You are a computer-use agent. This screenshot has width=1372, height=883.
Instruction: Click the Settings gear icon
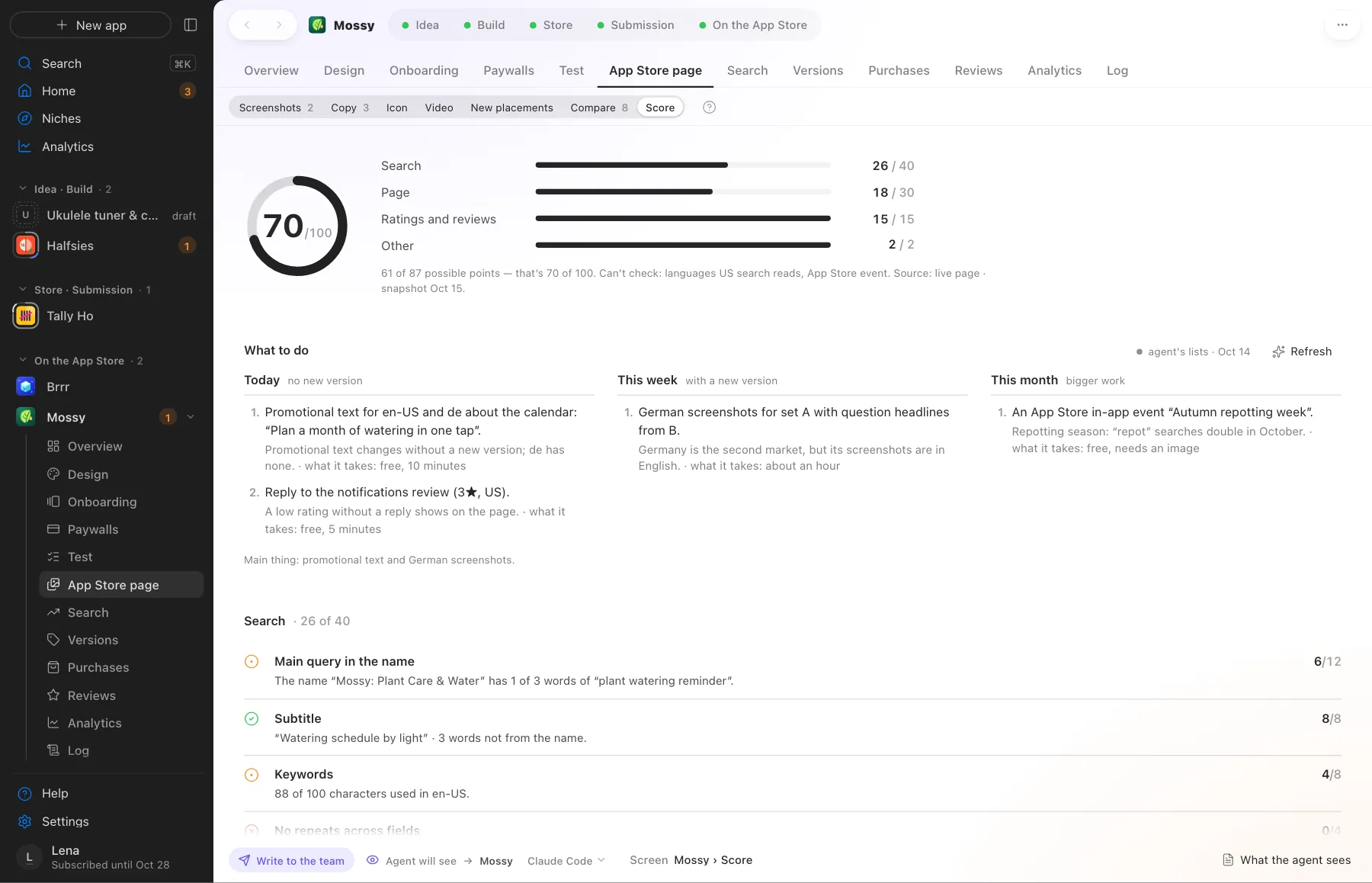pos(25,821)
